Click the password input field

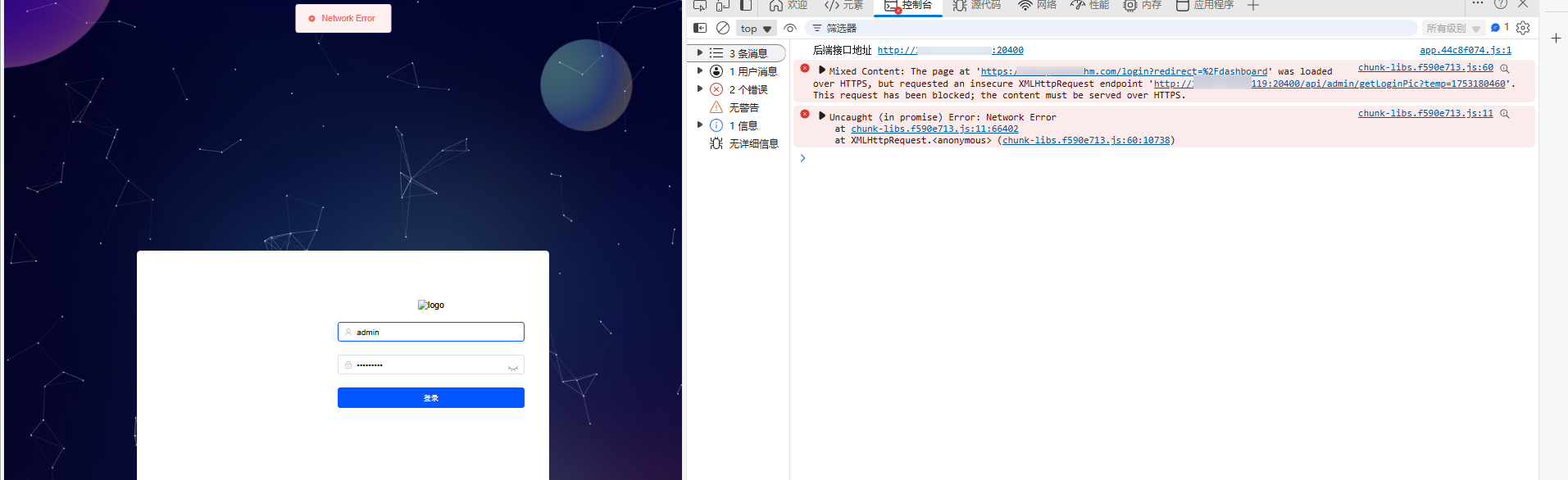(431, 365)
